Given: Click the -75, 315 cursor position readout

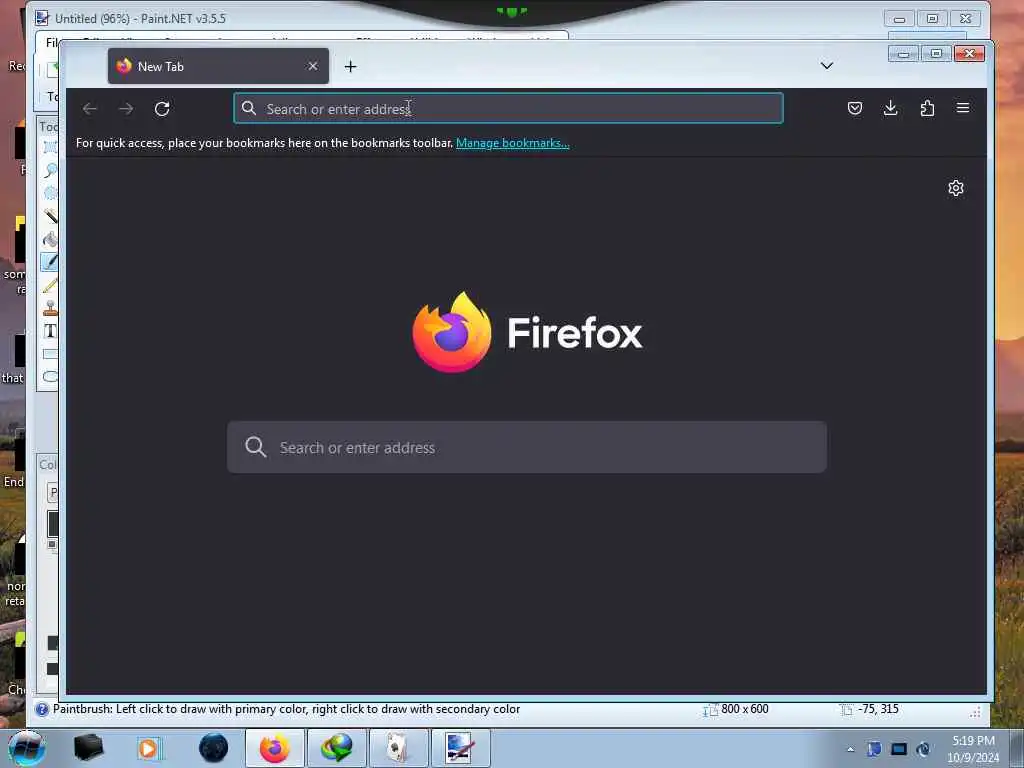Looking at the screenshot, I should (878, 709).
